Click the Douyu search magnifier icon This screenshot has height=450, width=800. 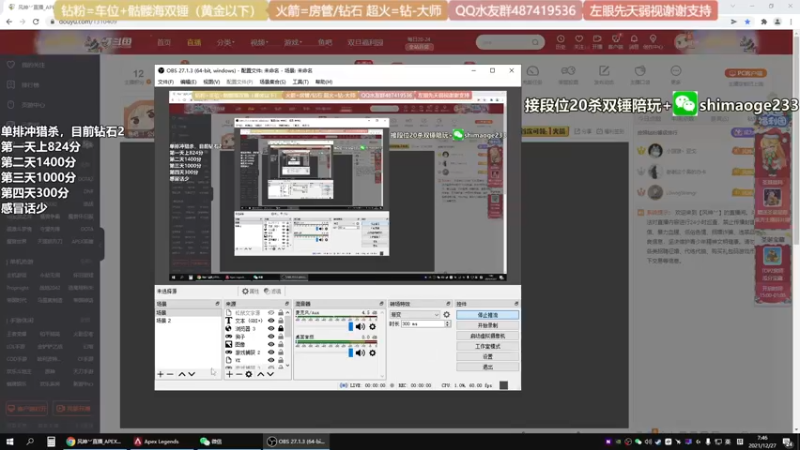(535, 42)
